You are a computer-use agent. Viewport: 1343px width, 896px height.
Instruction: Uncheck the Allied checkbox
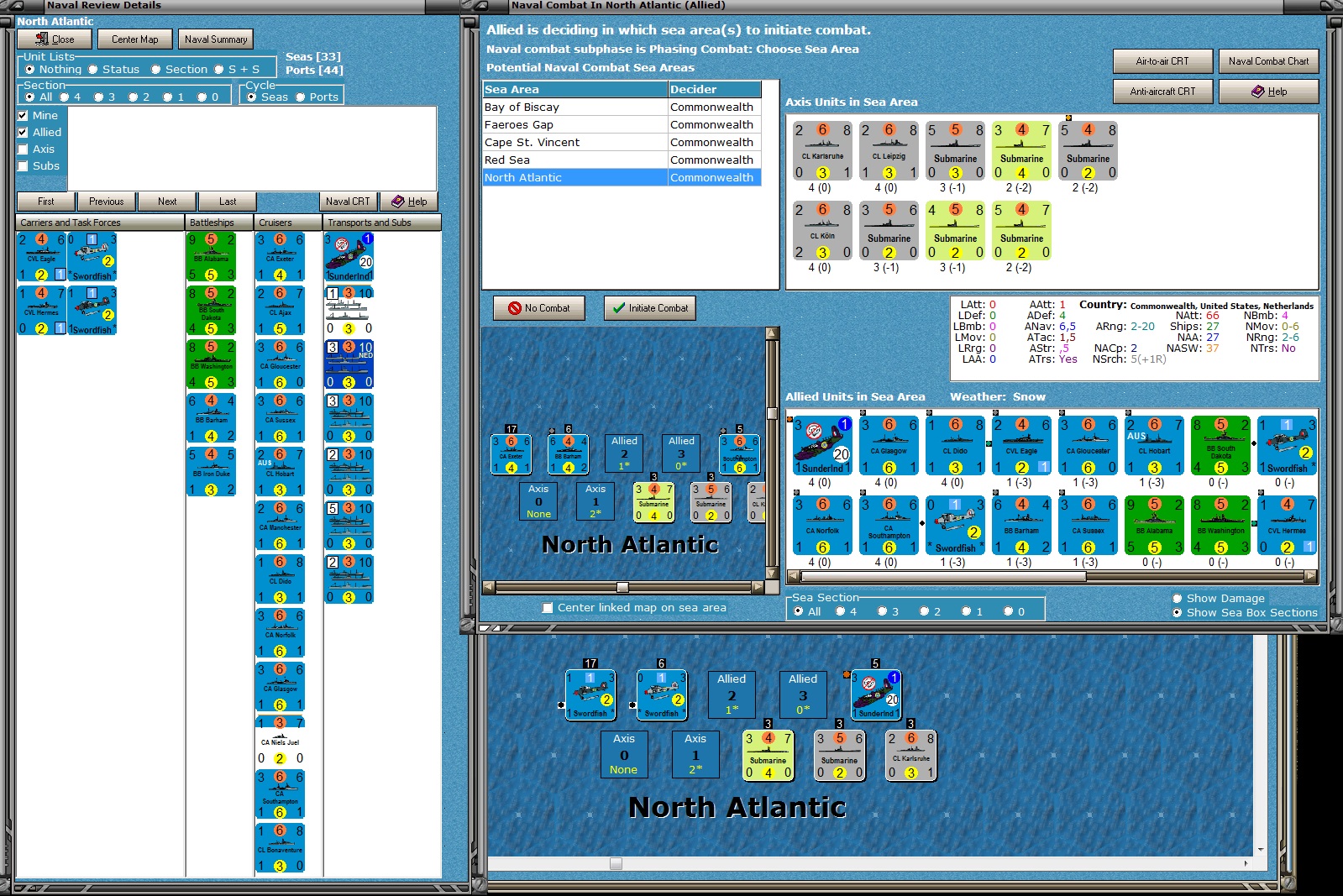(x=24, y=133)
